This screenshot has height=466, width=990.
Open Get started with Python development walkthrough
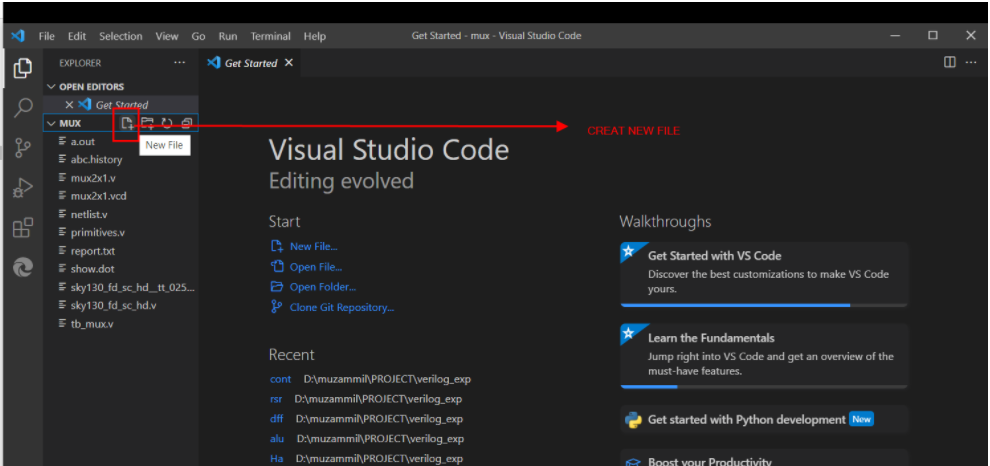764,419
